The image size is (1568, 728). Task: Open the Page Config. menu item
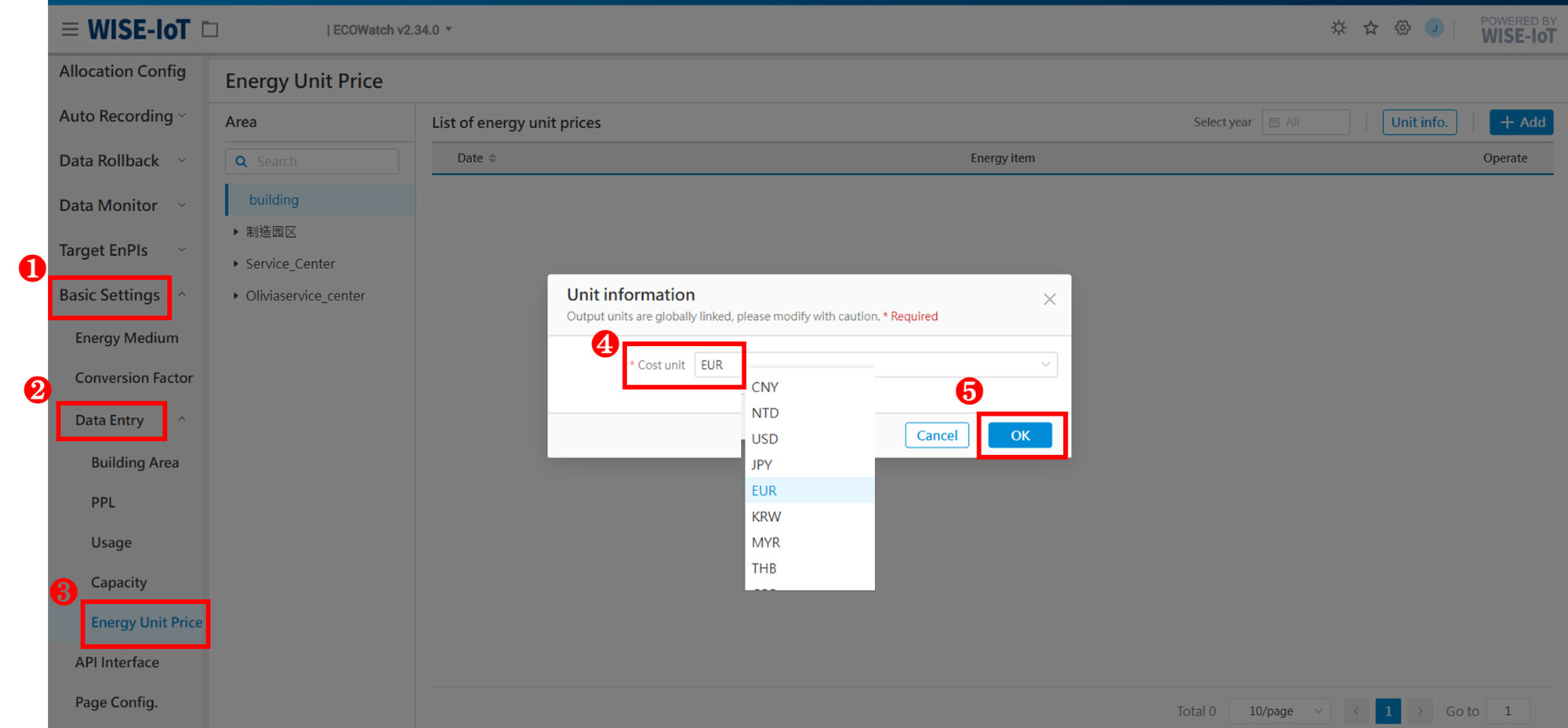click(116, 702)
